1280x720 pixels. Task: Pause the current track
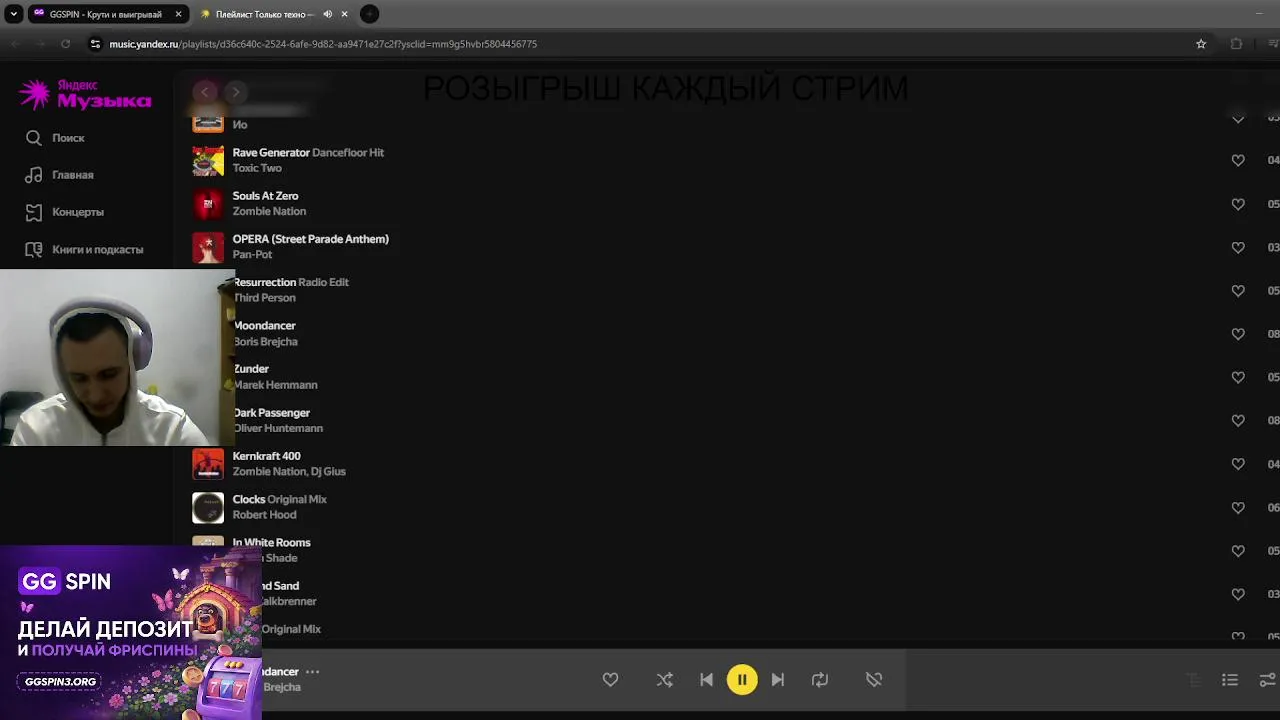pos(742,679)
